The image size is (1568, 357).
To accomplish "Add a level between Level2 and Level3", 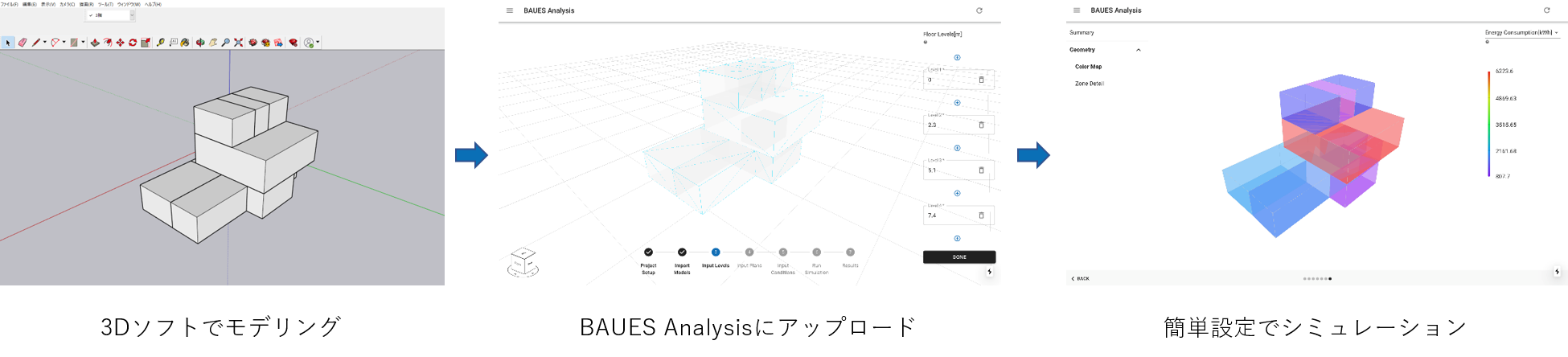I will click(957, 148).
